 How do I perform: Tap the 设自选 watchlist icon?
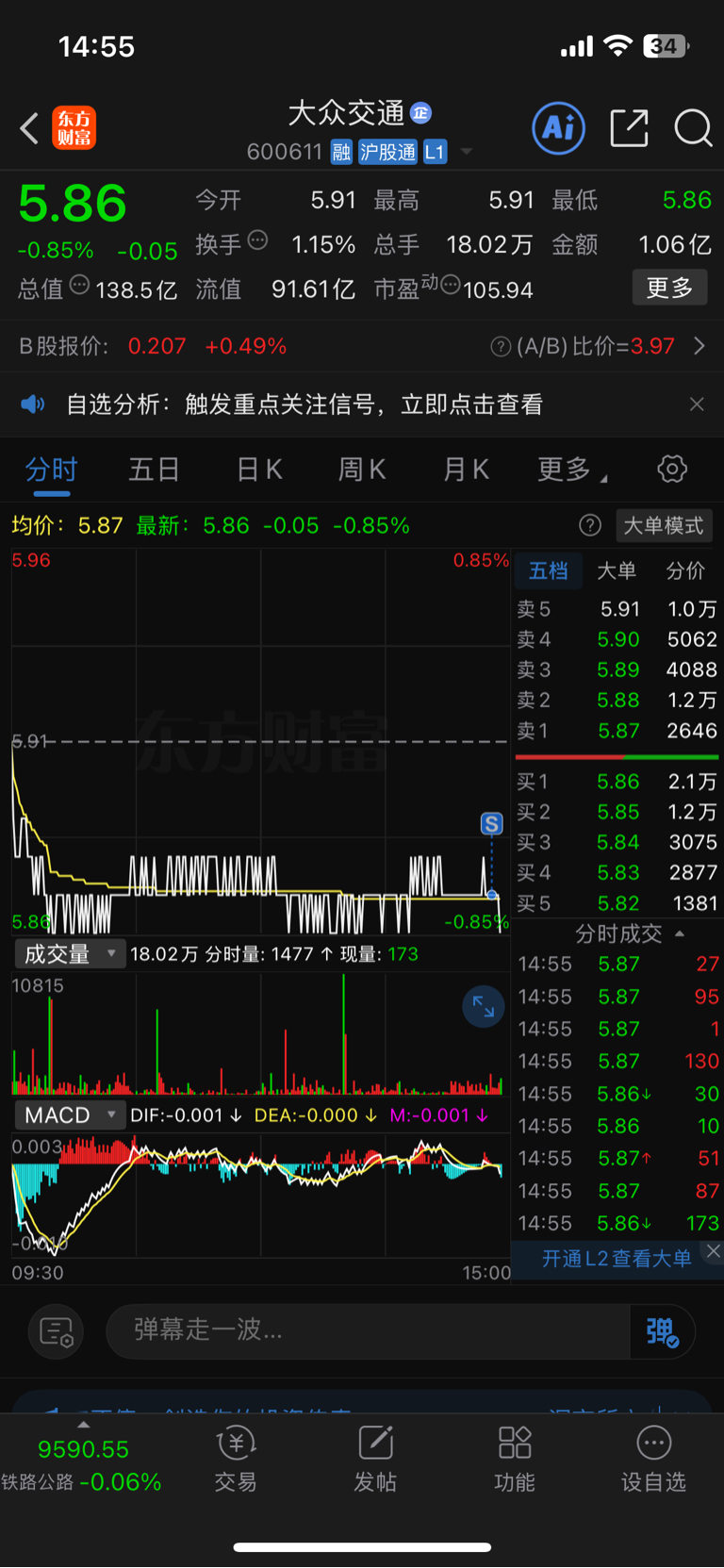(x=653, y=1459)
